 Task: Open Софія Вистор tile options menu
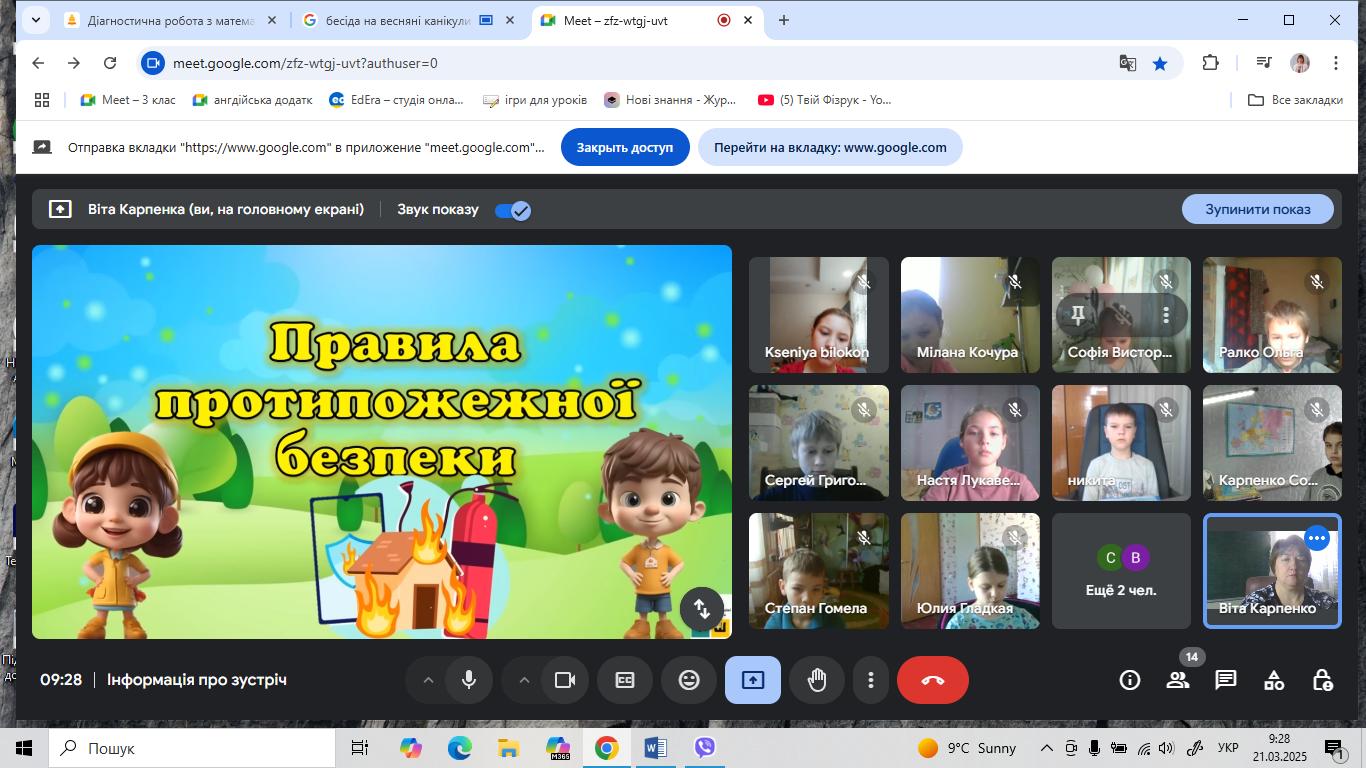(1166, 315)
